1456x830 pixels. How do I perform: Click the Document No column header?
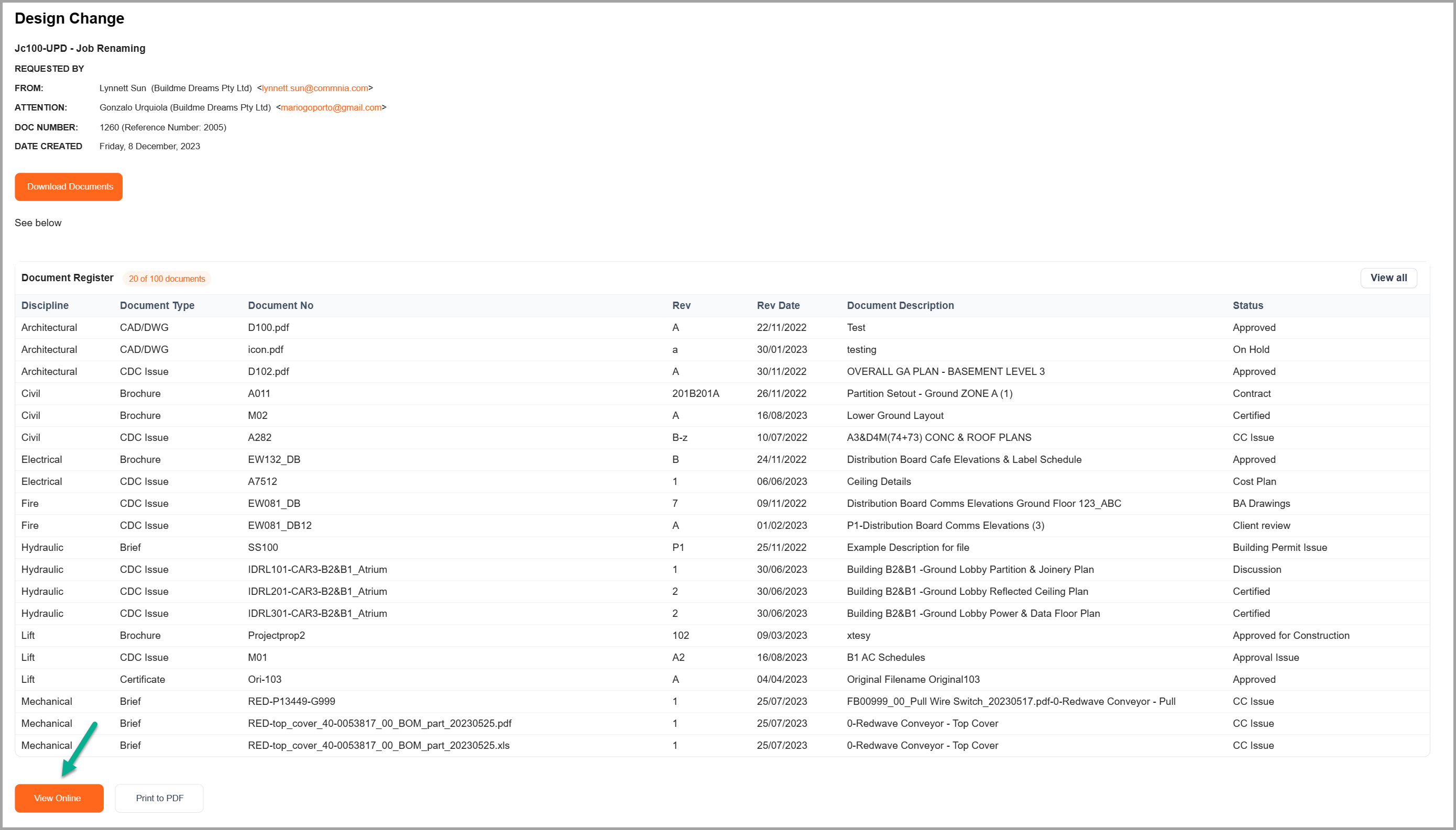pos(281,305)
